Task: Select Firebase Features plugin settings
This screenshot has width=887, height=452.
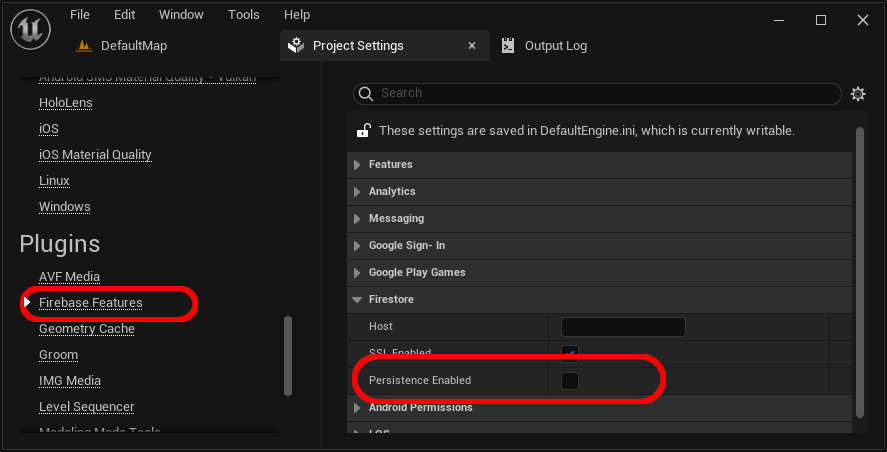Action: [91, 303]
